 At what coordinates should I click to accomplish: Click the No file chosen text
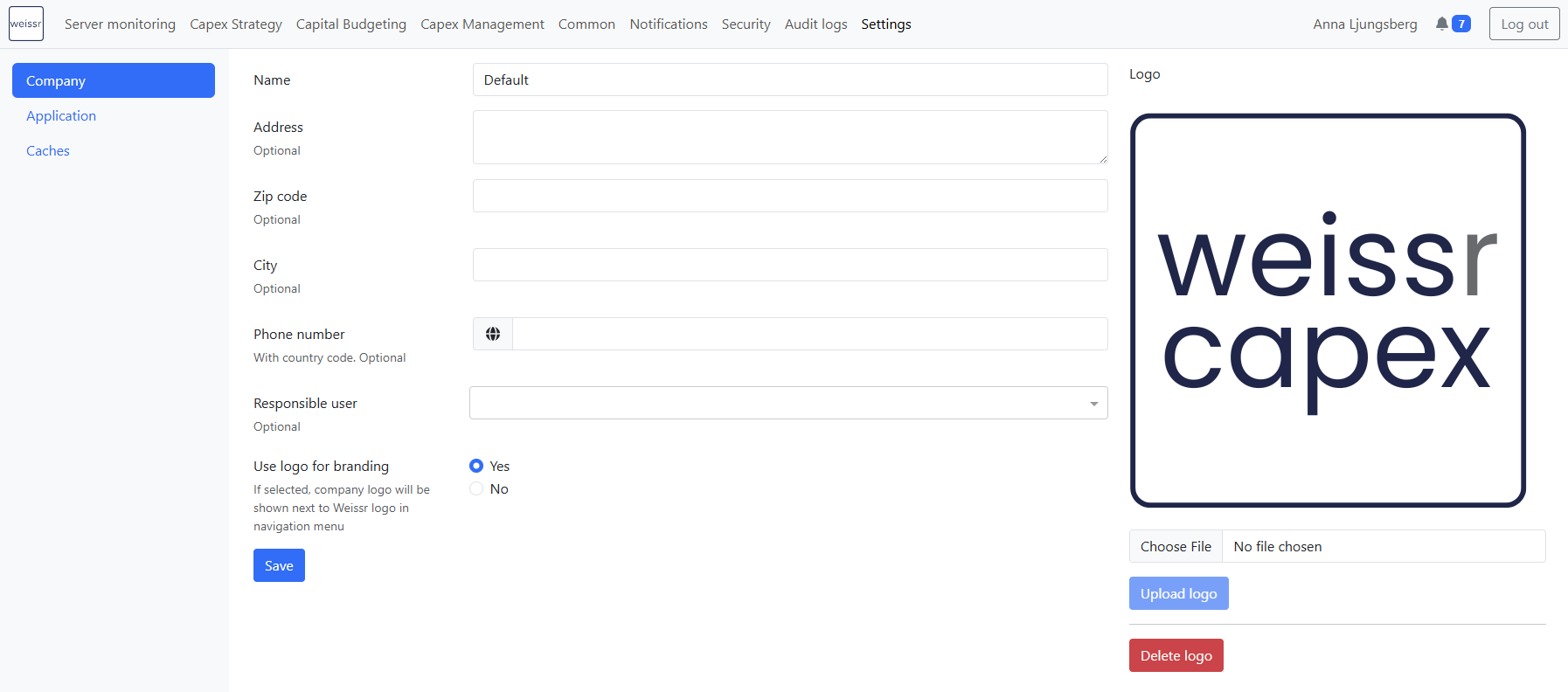coord(1278,546)
